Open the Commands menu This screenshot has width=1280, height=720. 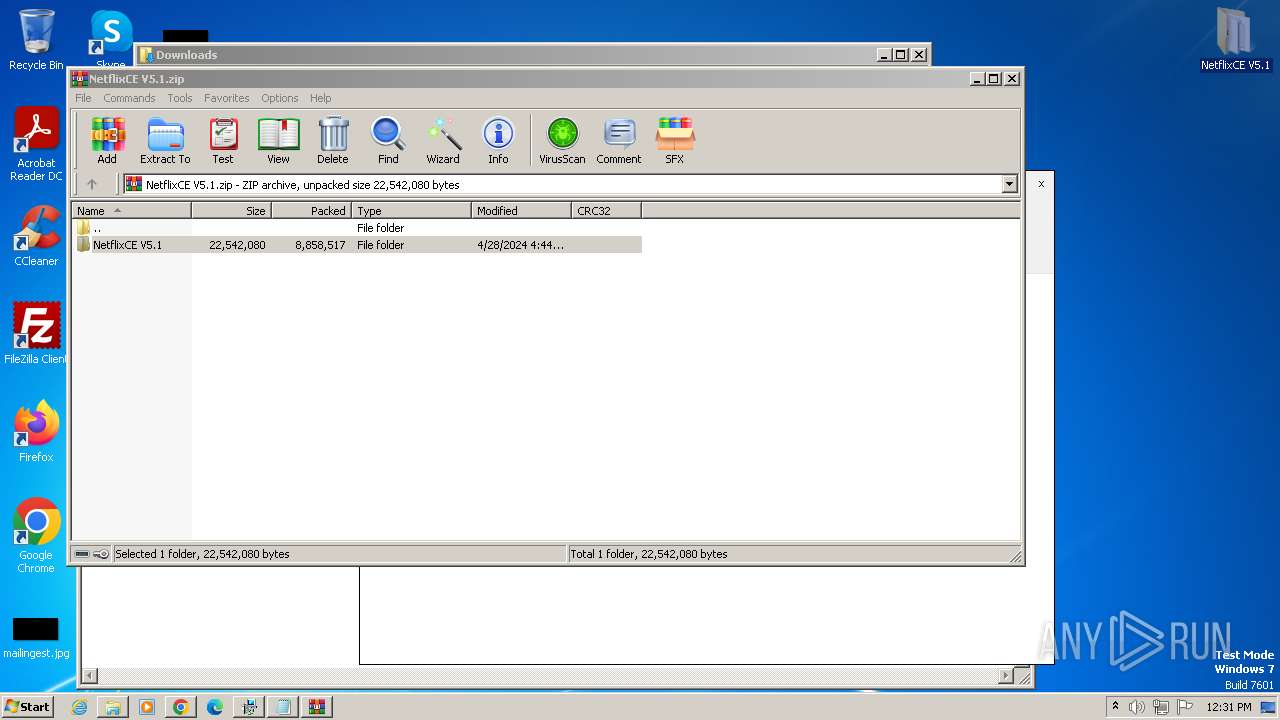129,98
